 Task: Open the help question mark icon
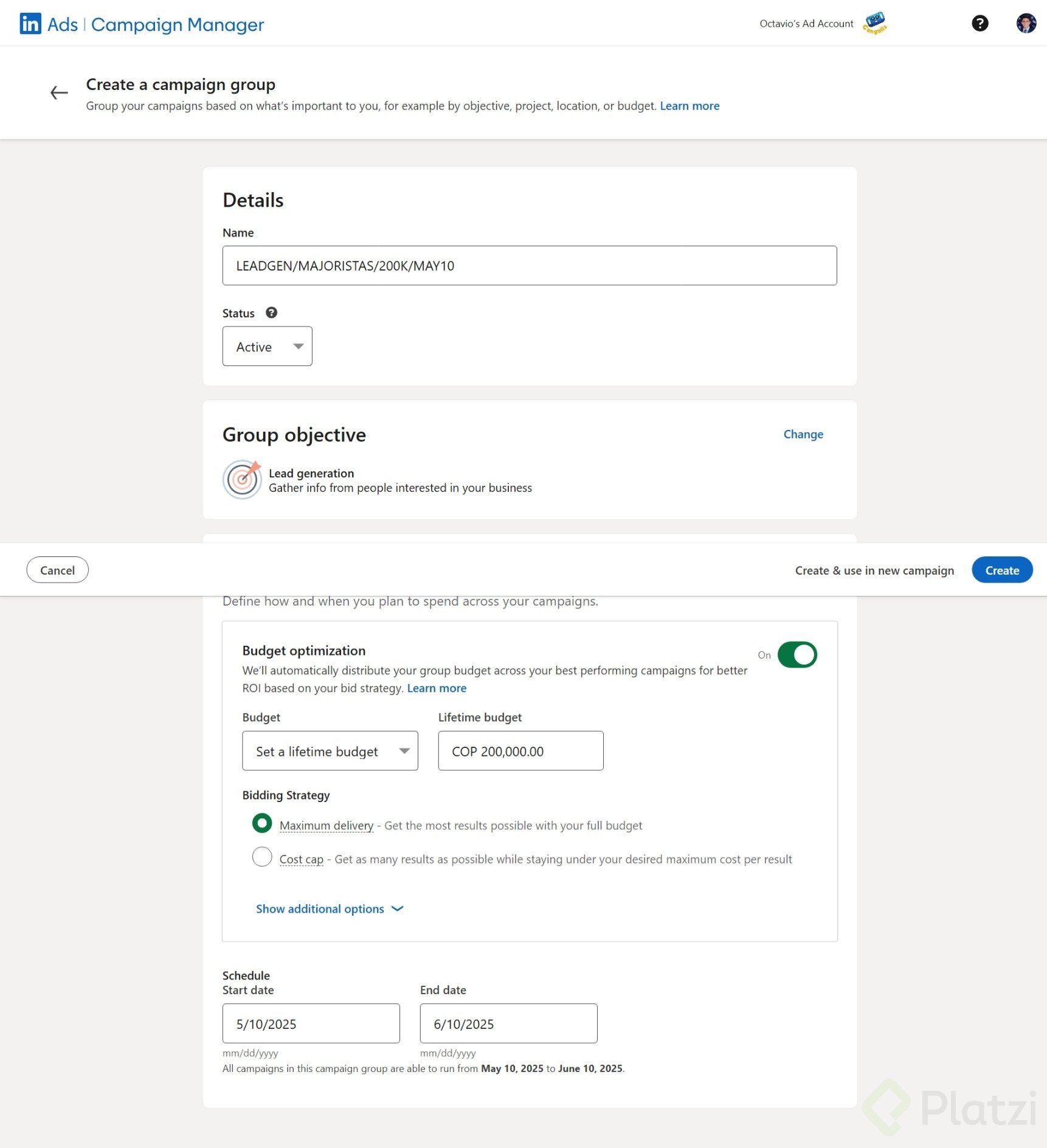[x=980, y=24]
